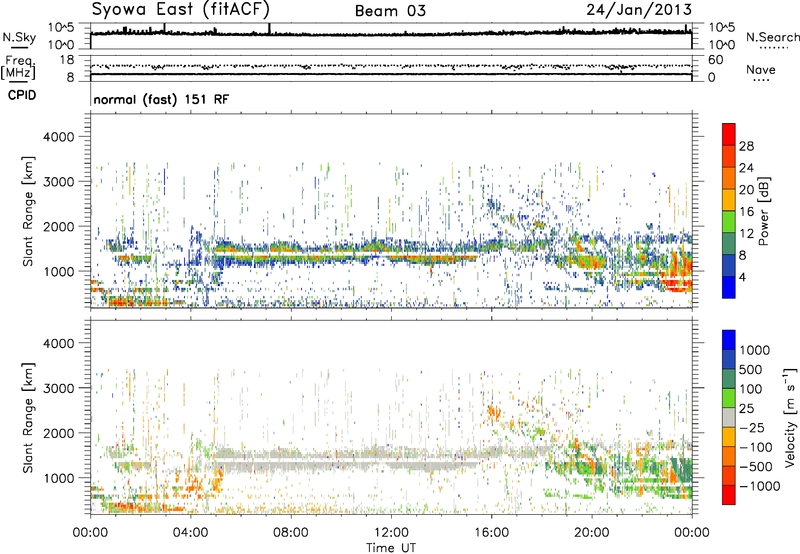Click the "12" power colorbar label

click(746, 234)
